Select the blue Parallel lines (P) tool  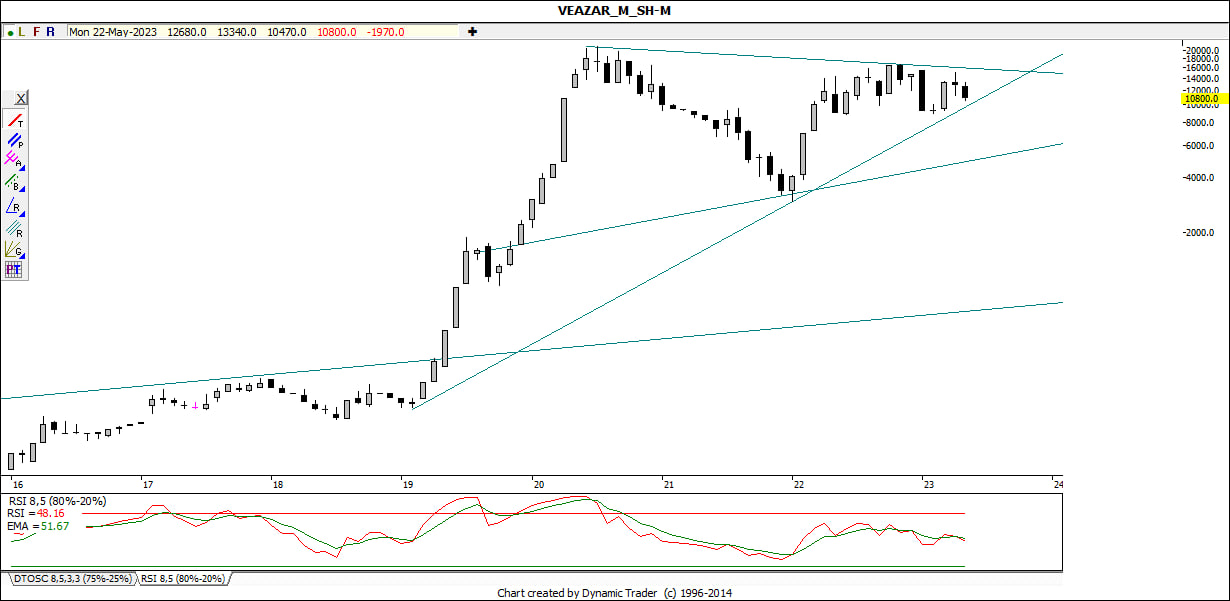tap(14, 141)
